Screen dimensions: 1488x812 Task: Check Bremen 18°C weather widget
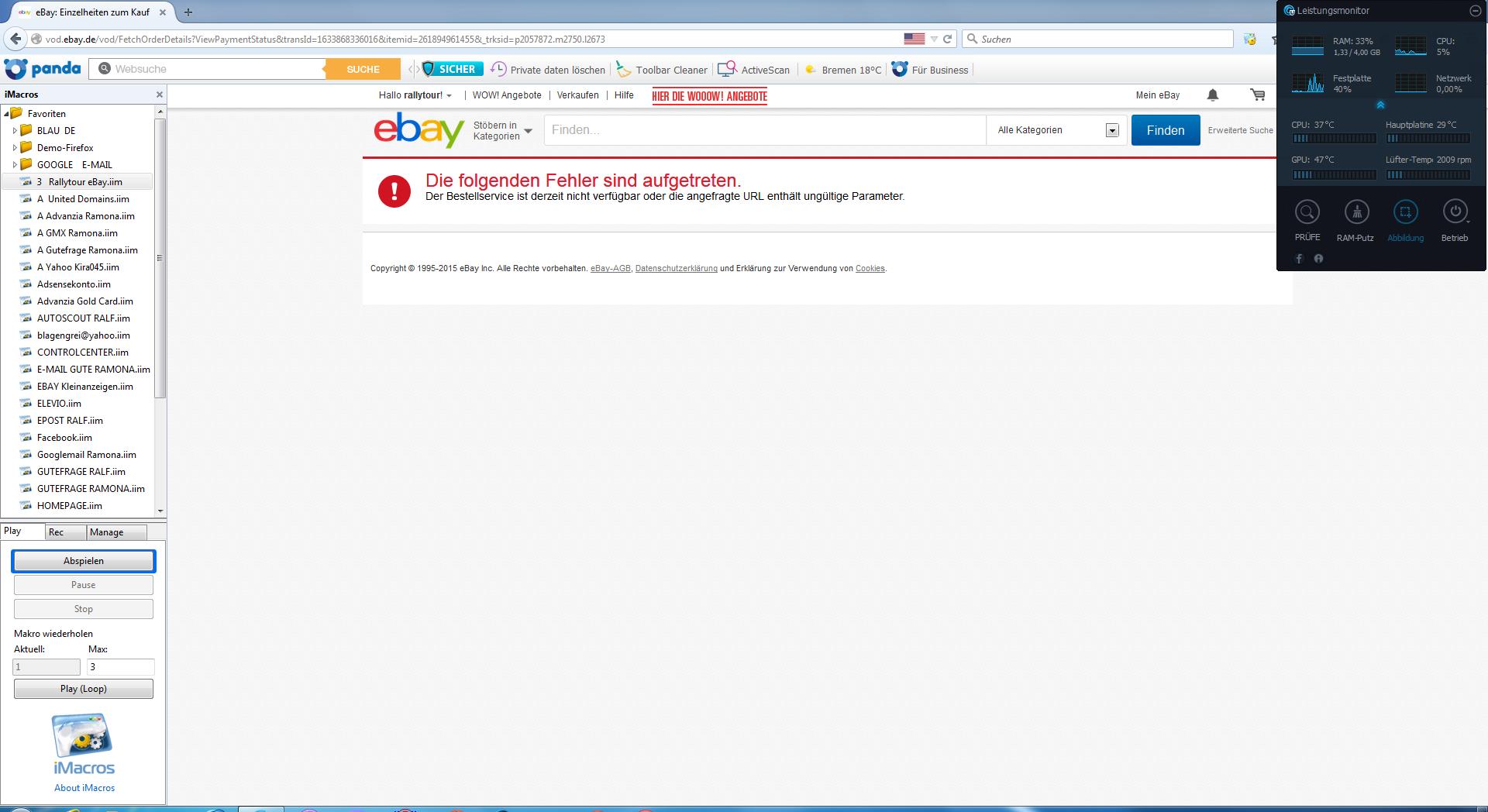pyautogui.click(x=843, y=70)
